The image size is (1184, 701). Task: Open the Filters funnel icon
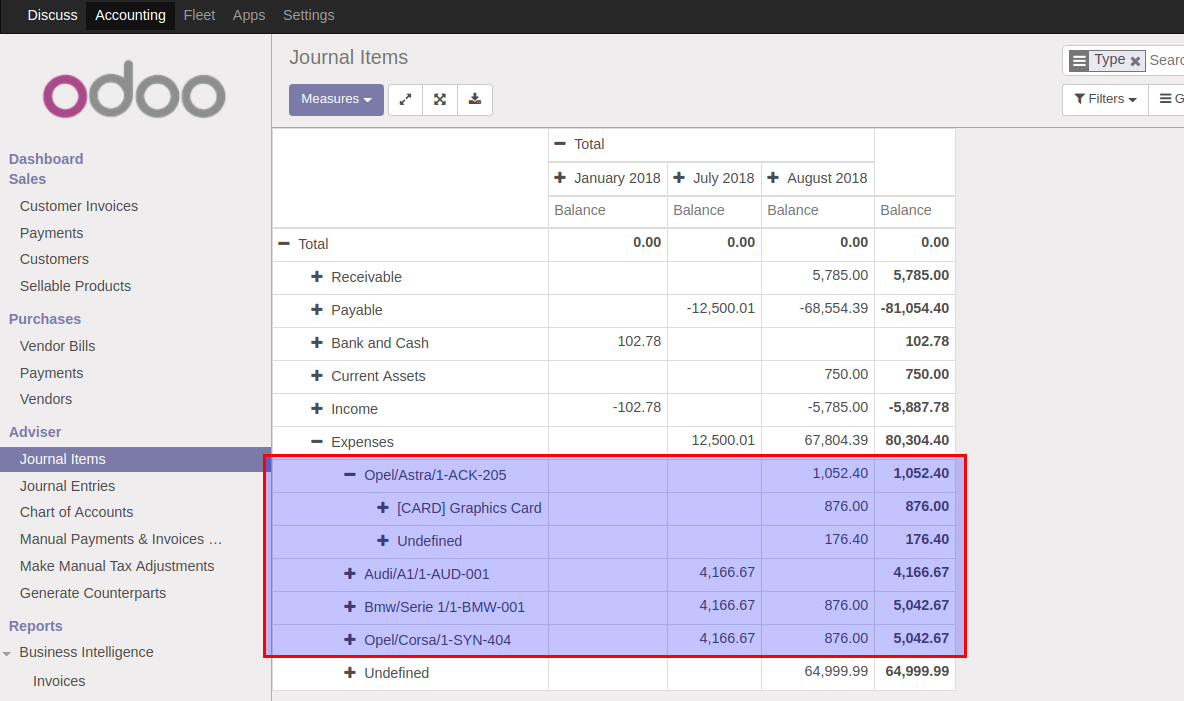click(x=1083, y=99)
